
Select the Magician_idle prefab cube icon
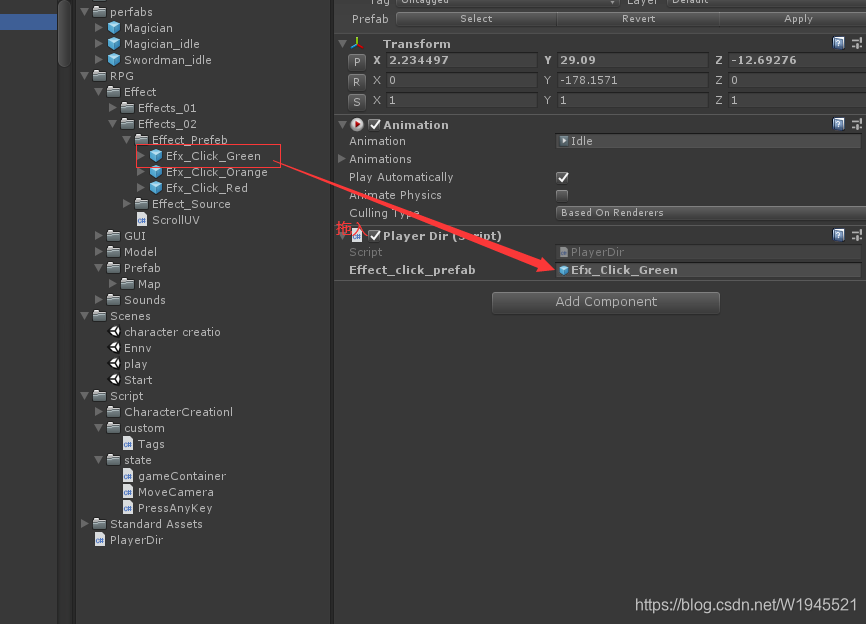[x=114, y=44]
